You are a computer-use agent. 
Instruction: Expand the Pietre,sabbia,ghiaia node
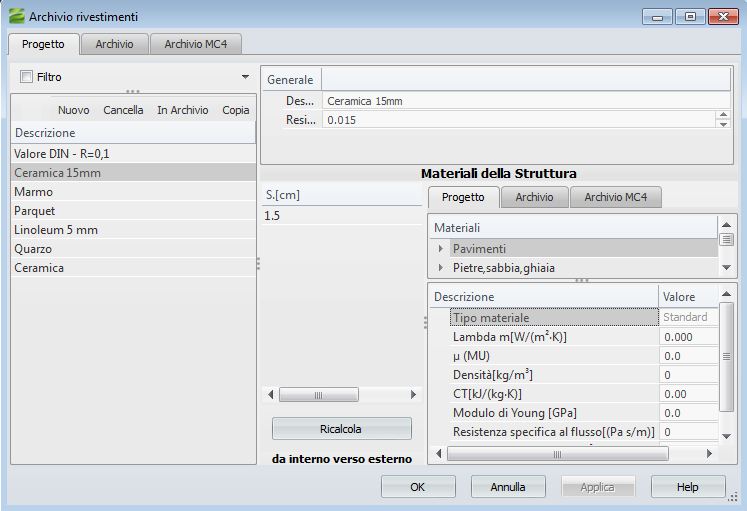pyautogui.click(x=441, y=268)
